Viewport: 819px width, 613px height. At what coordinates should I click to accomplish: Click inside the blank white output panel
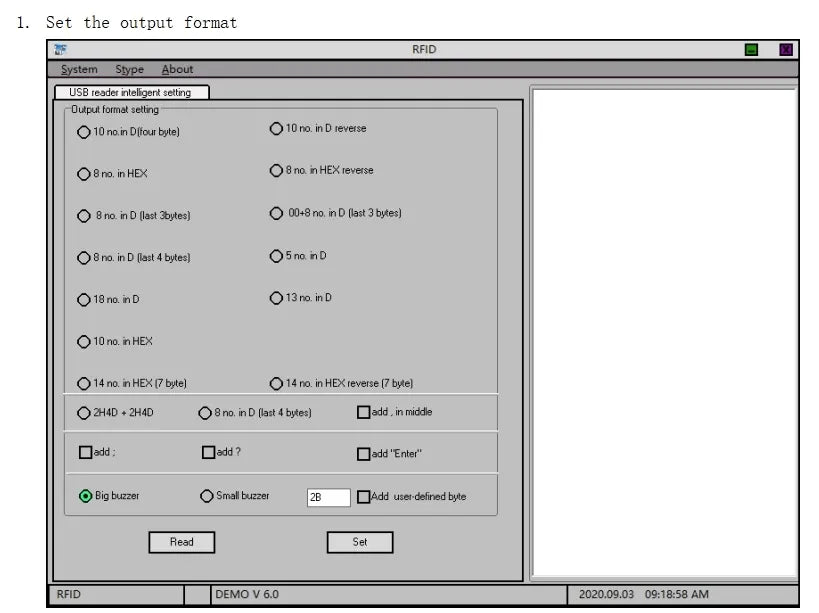point(664,332)
